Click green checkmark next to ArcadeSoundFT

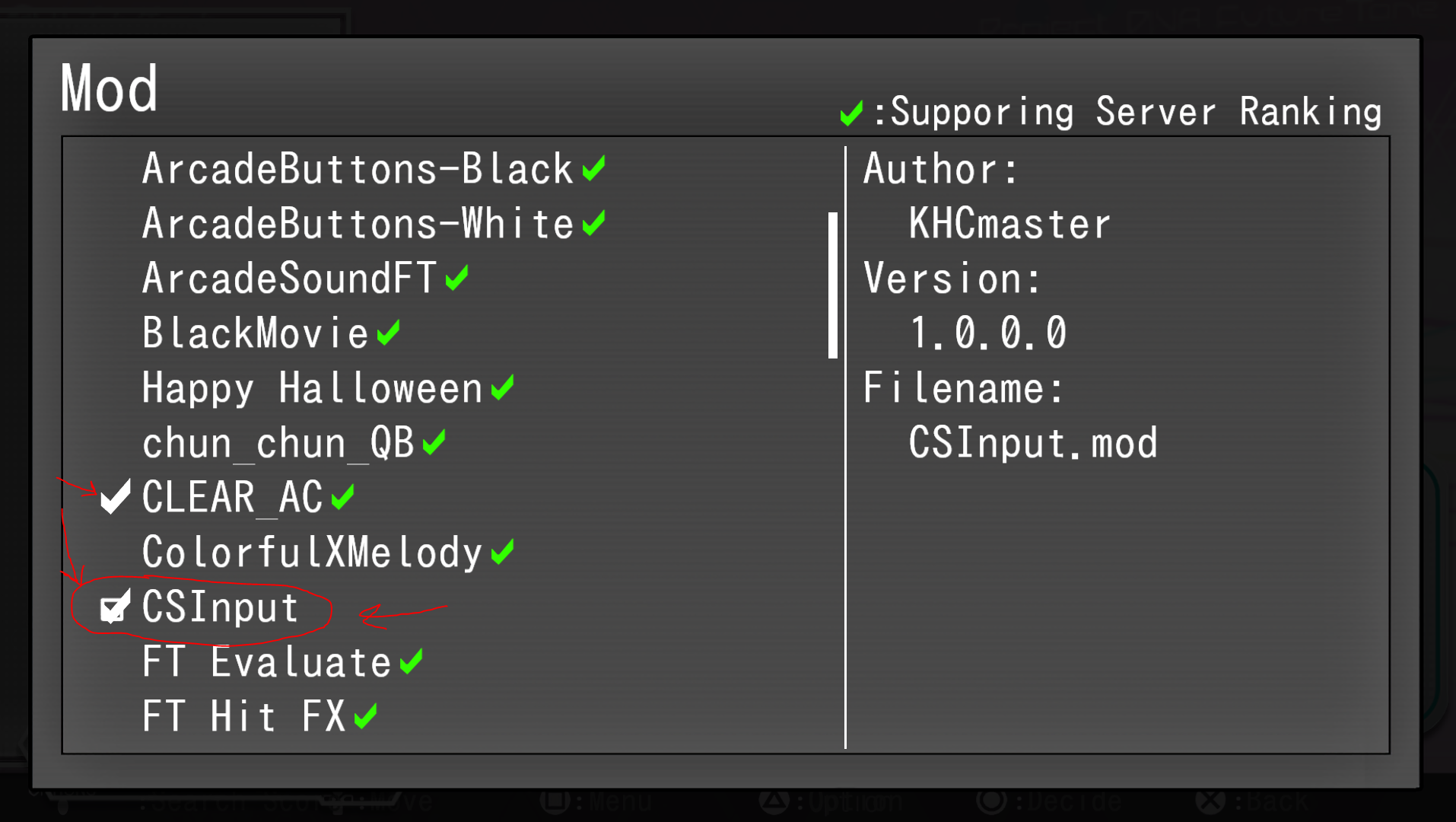coord(456,278)
